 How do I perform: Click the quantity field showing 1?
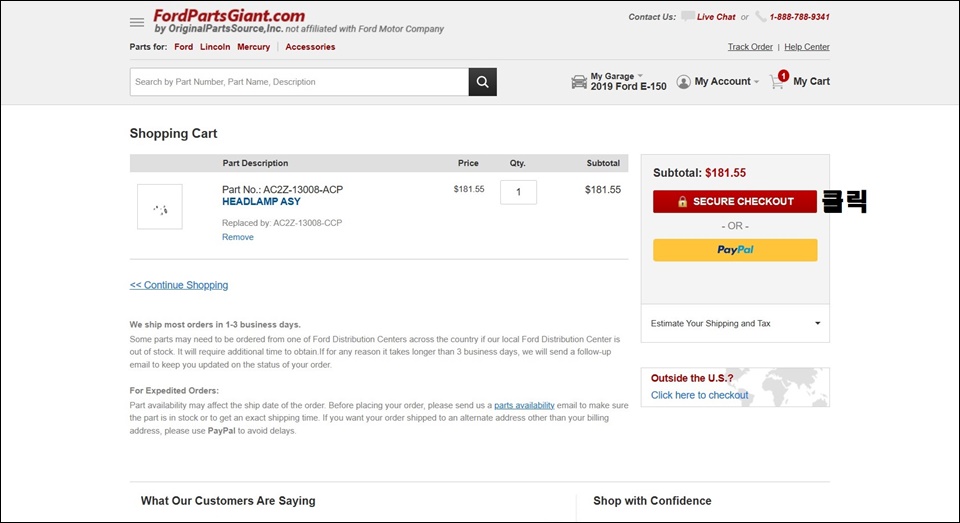(x=519, y=192)
